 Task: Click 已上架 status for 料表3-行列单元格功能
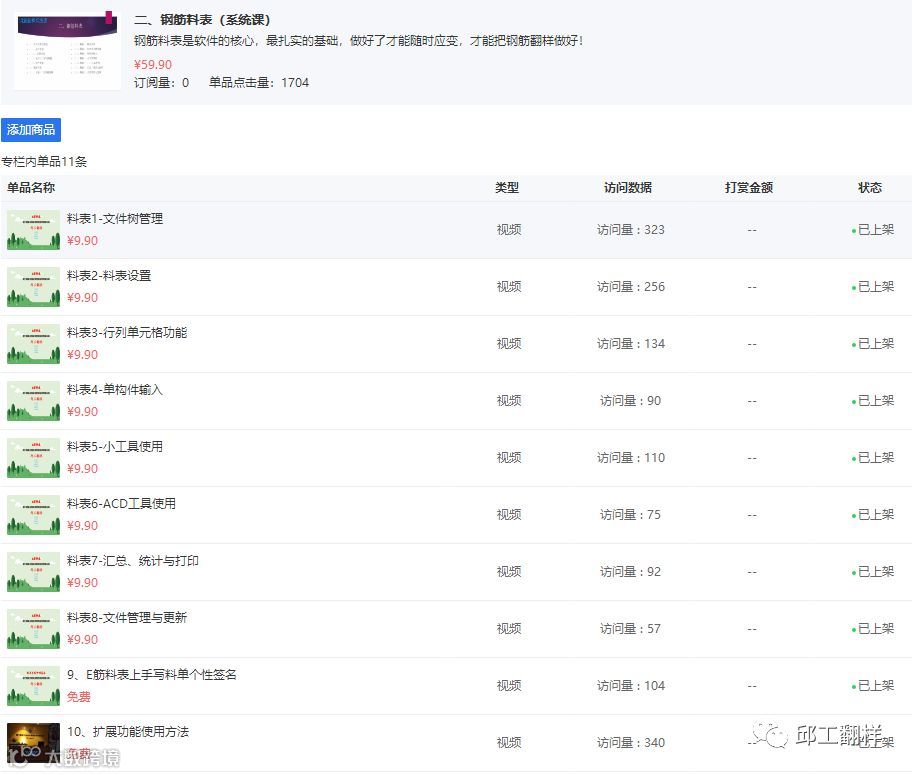pos(872,344)
